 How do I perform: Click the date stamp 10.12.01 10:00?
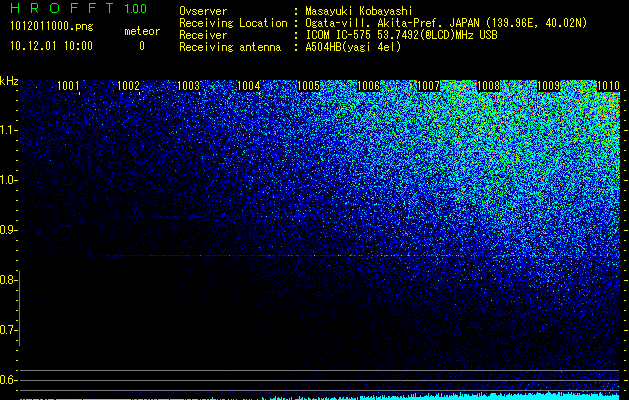51,46
